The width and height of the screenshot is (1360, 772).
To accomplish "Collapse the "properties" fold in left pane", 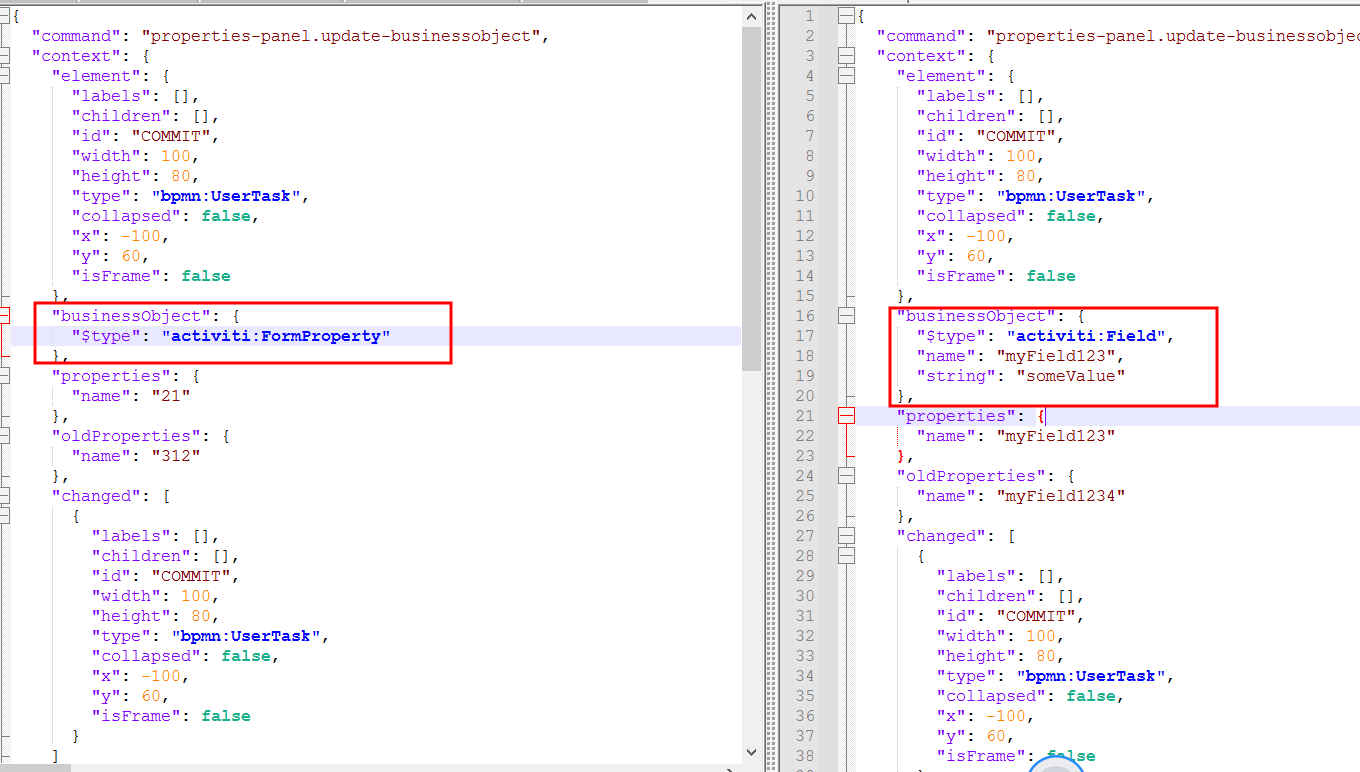I will [x=3, y=376].
